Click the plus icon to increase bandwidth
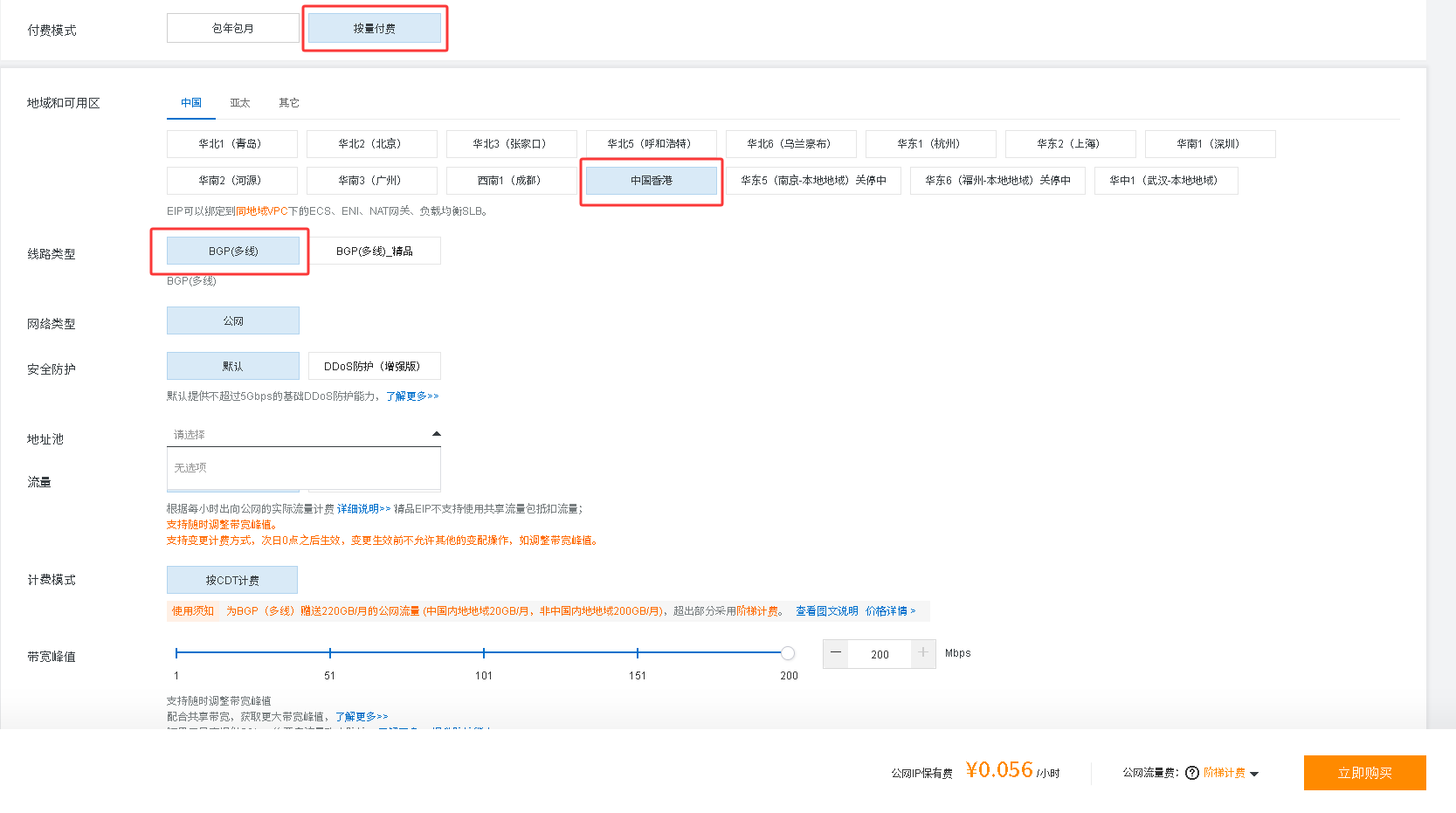 [x=922, y=652]
